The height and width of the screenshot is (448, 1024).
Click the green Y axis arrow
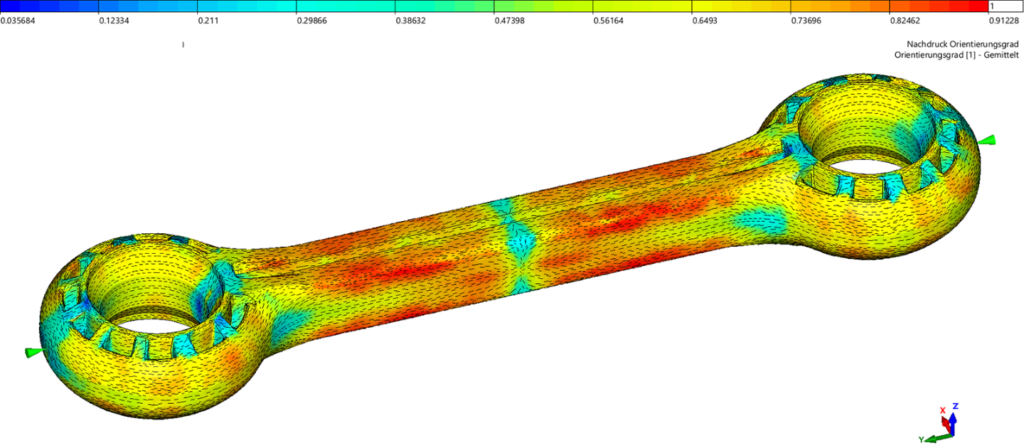tap(934, 437)
